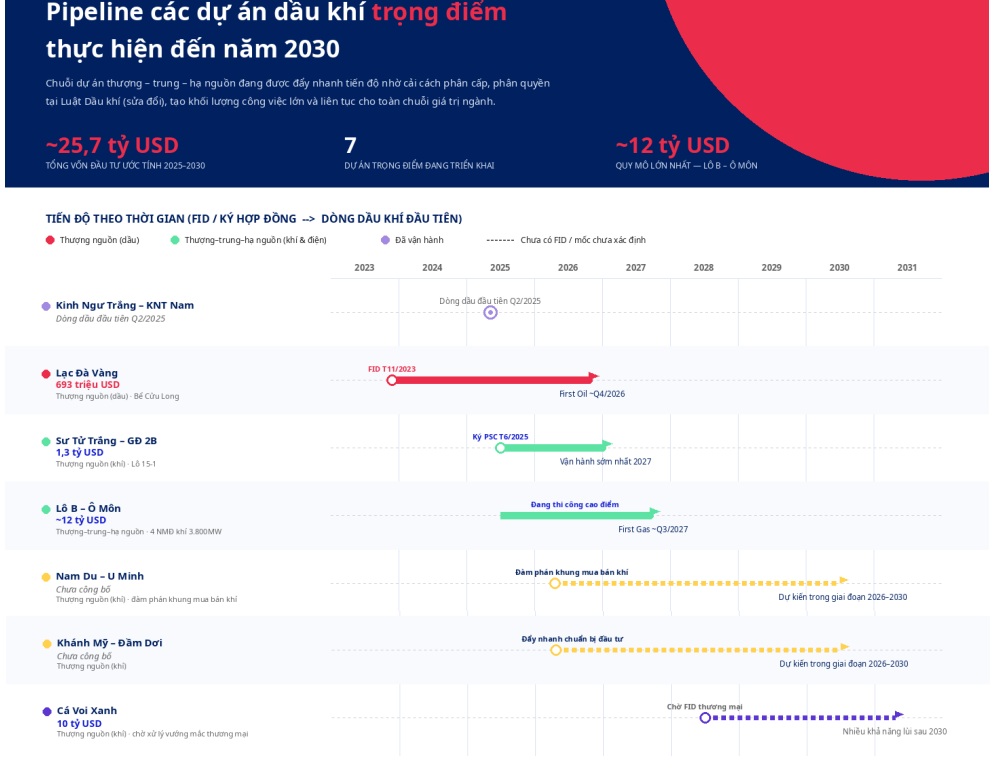Click the 'First Gas ~Q3/2027' annotation
Image resolution: width=997 pixels, height=770 pixels.
[x=653, y=529]
